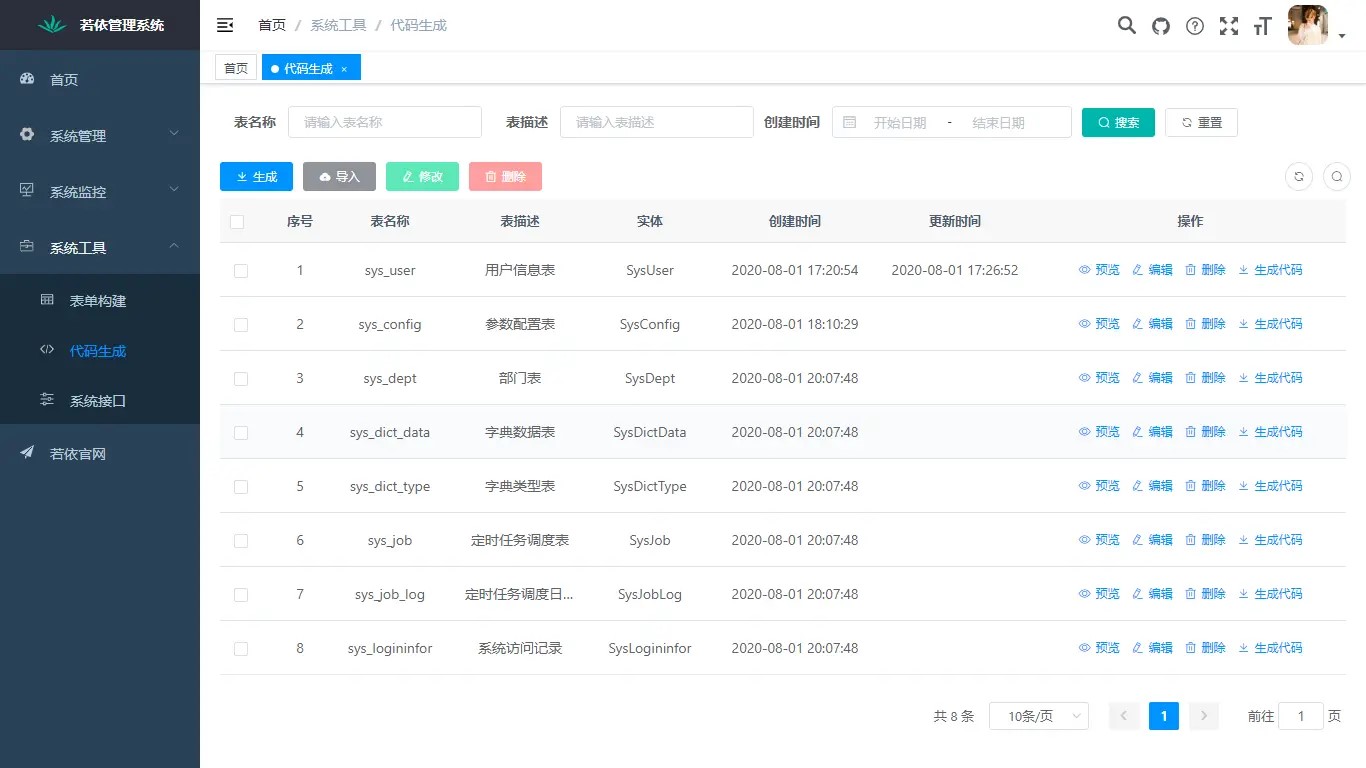This screenshot has height=768, width=1366.
Task: Open the GitHub source link icon
Action: [1160, 26]
